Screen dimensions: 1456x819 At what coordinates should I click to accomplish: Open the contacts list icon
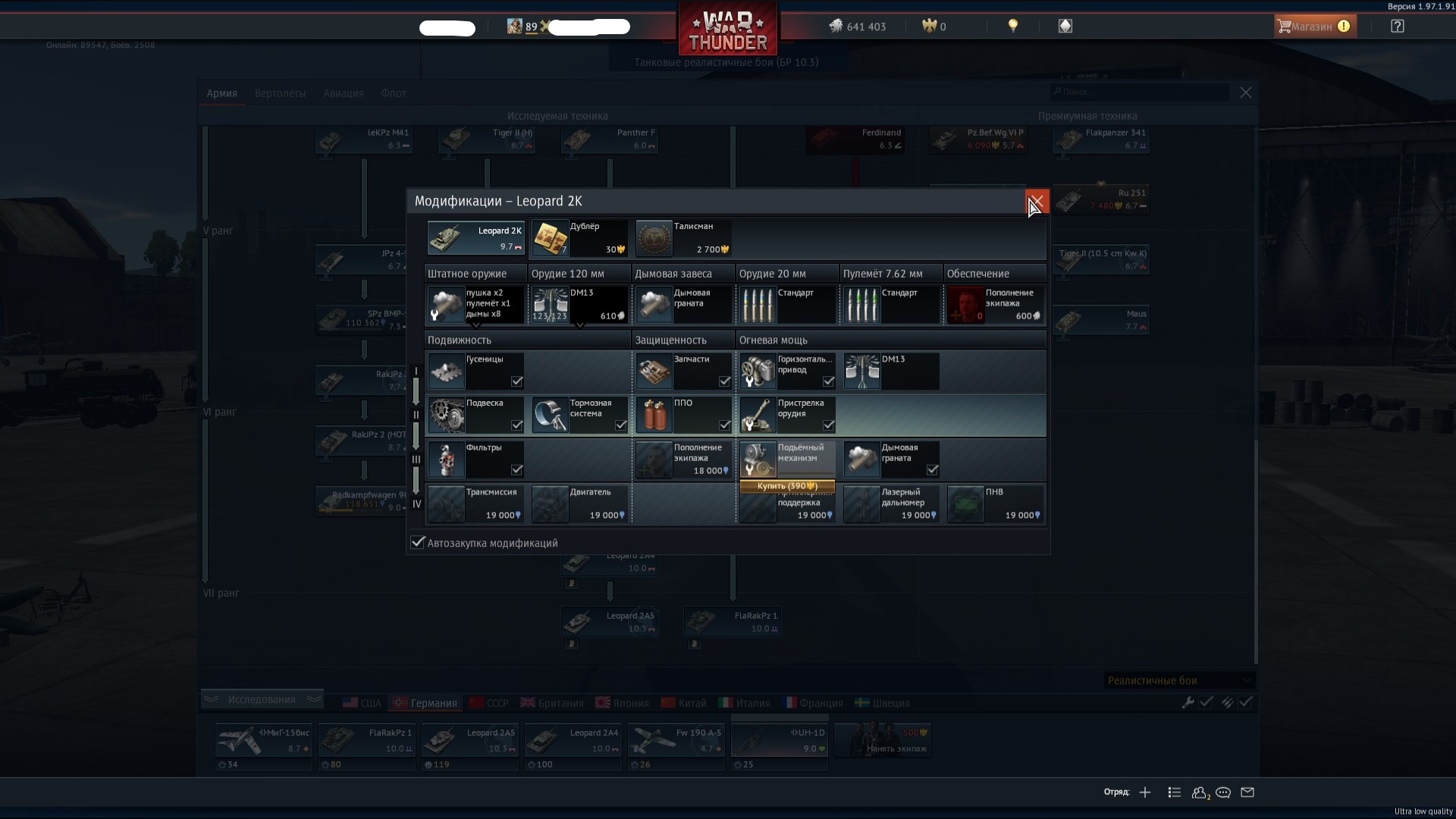1200,792
